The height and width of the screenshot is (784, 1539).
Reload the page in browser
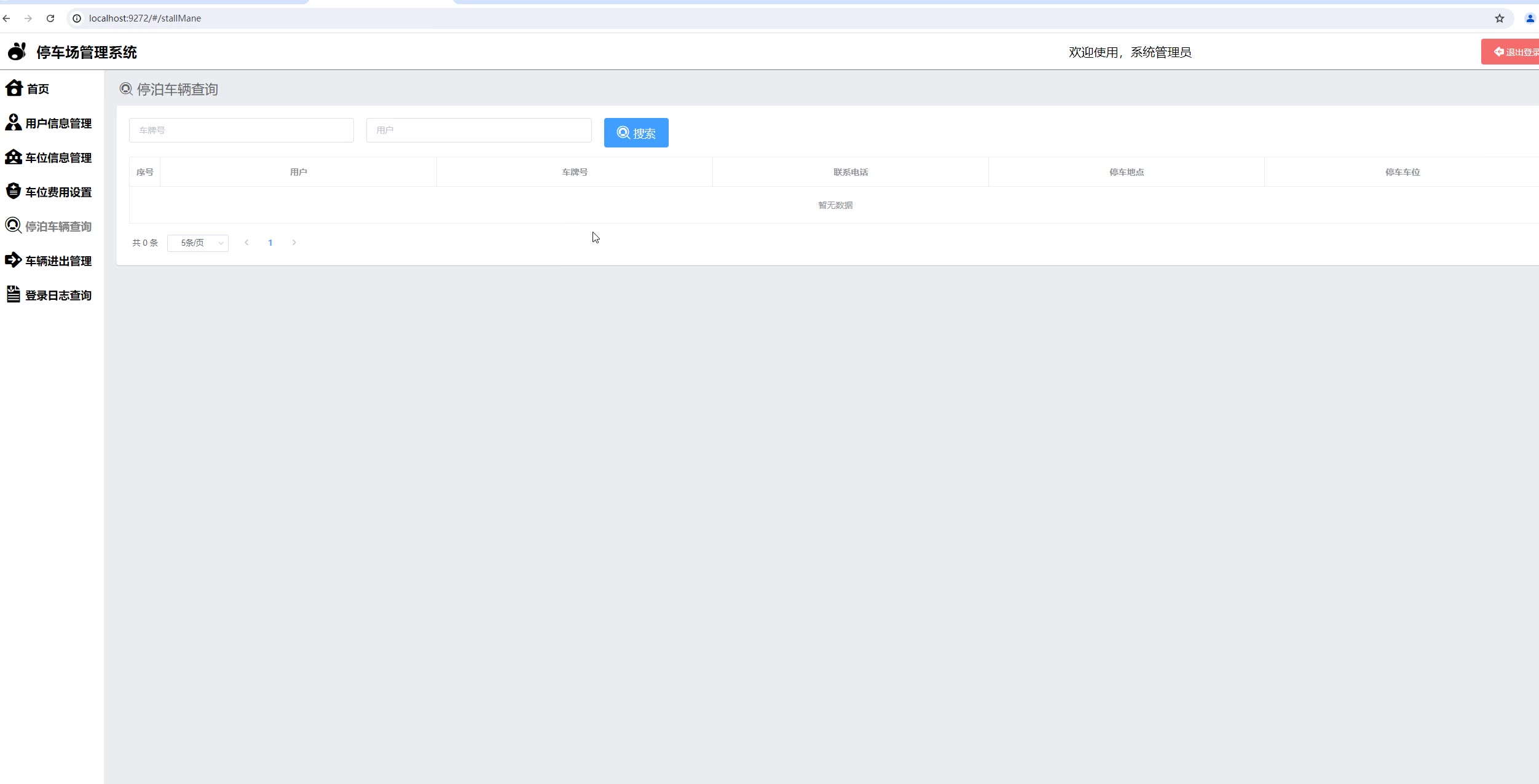(50, 18)
